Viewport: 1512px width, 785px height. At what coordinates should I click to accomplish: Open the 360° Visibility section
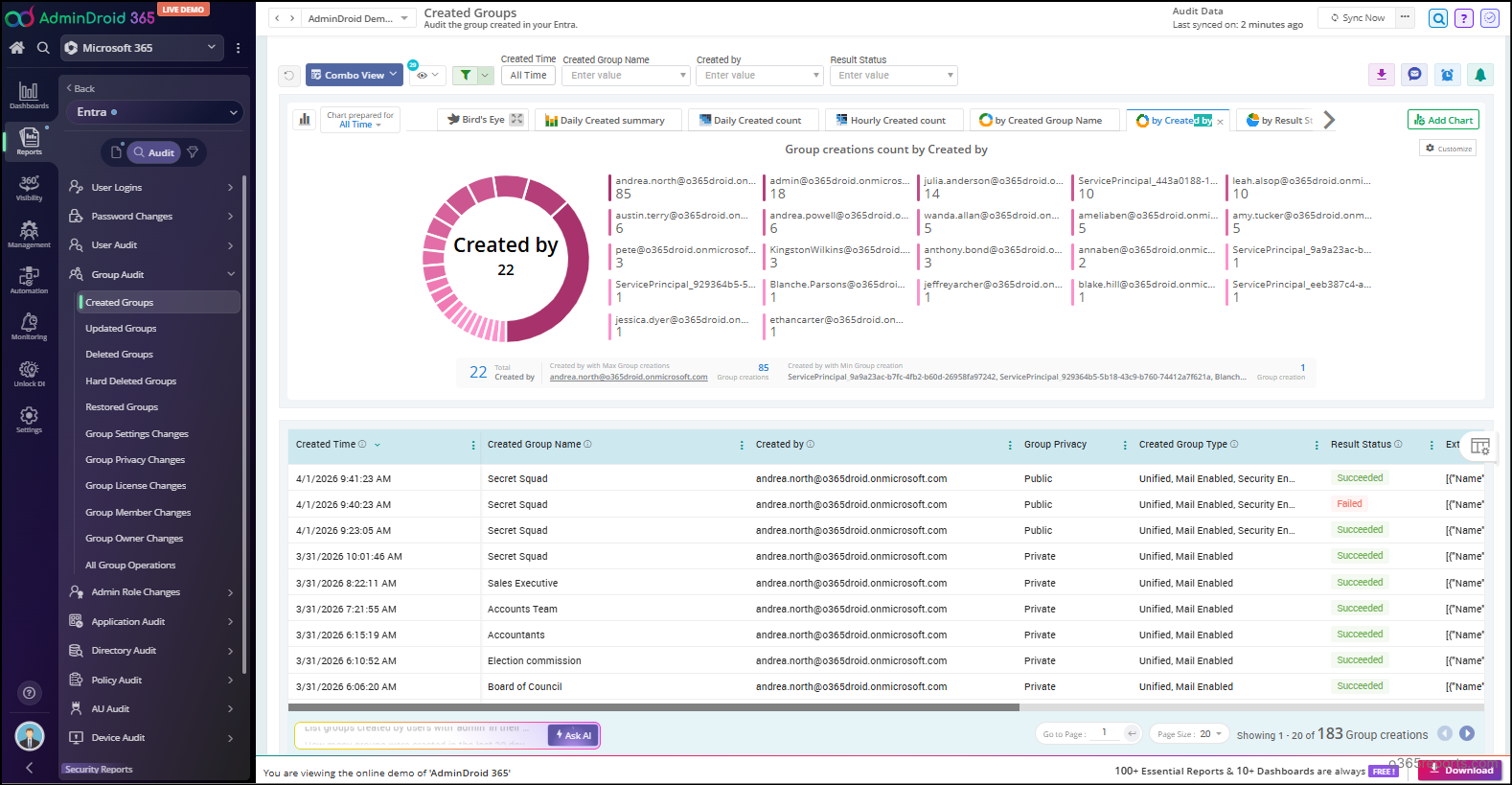(x=29, y=188)
